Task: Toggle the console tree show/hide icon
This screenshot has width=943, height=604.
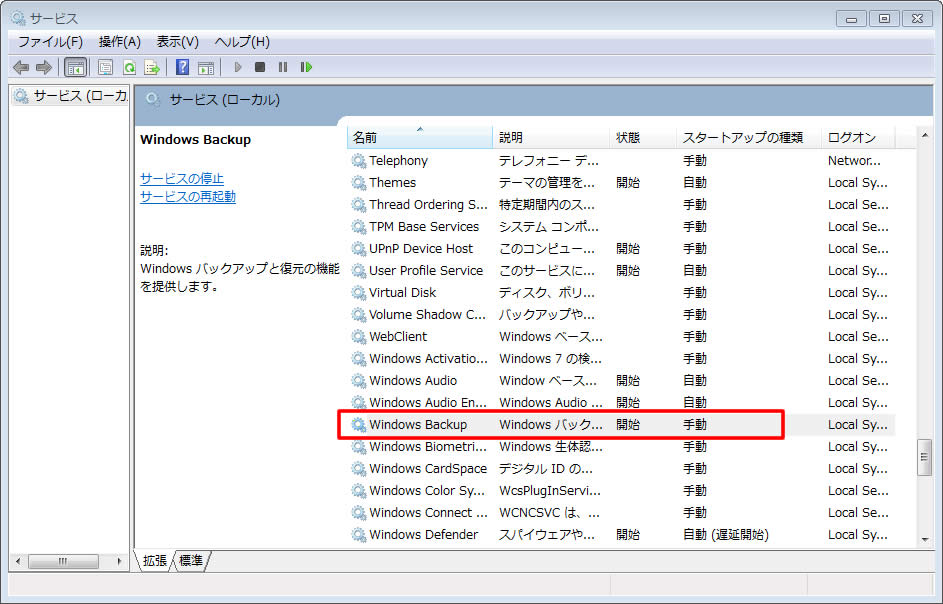Action: pyautogui.click(x=76, y=67)
